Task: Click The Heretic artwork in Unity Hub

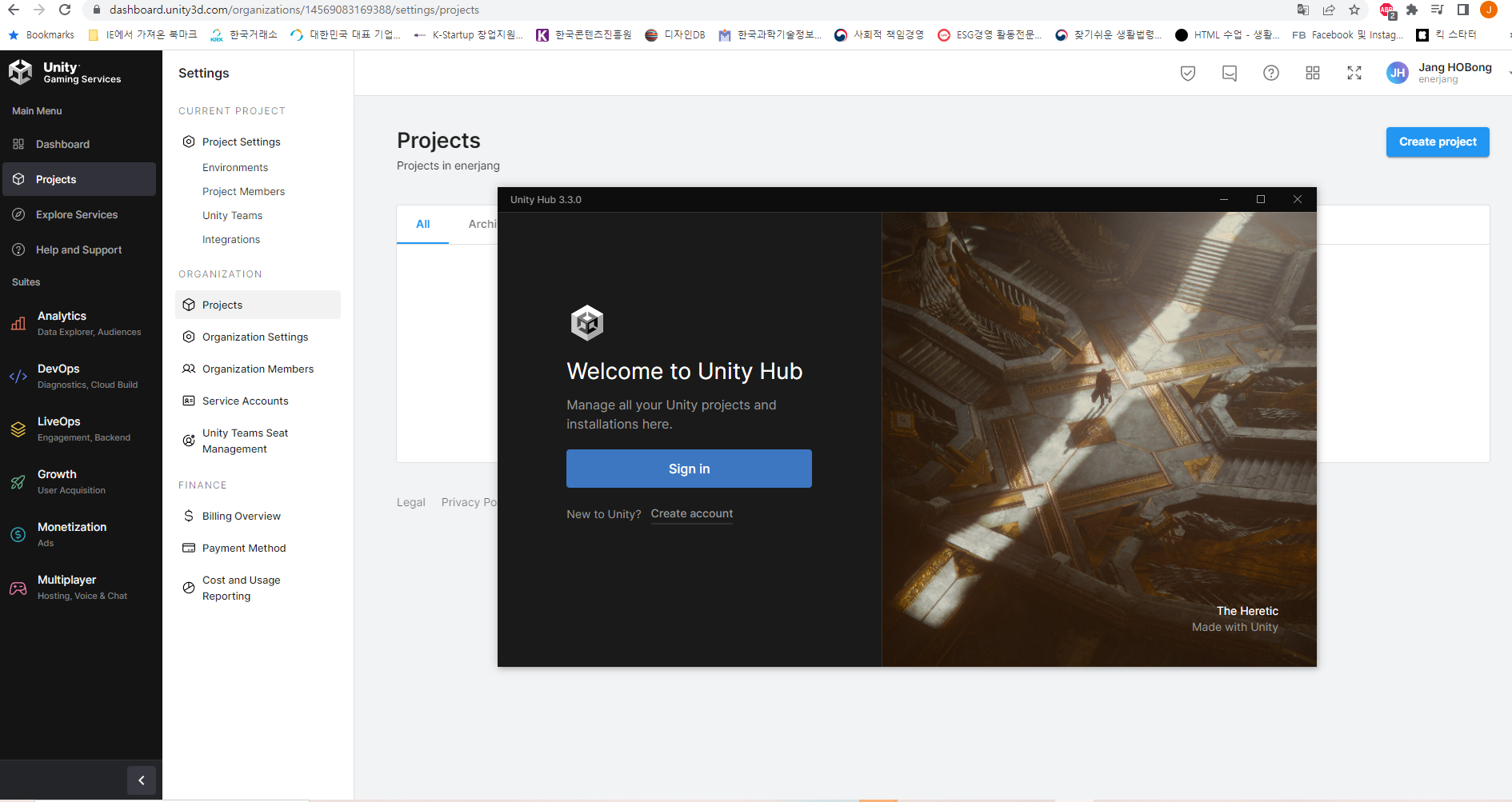Action: click(x=1099, y=439)
